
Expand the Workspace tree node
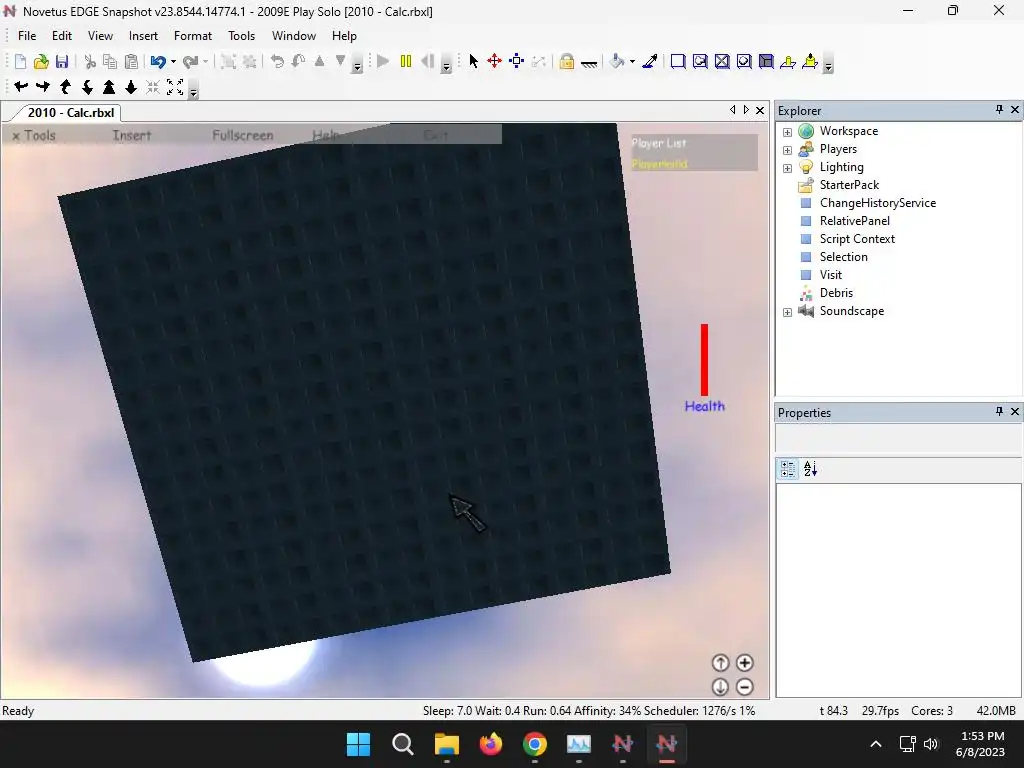(788, 132)
